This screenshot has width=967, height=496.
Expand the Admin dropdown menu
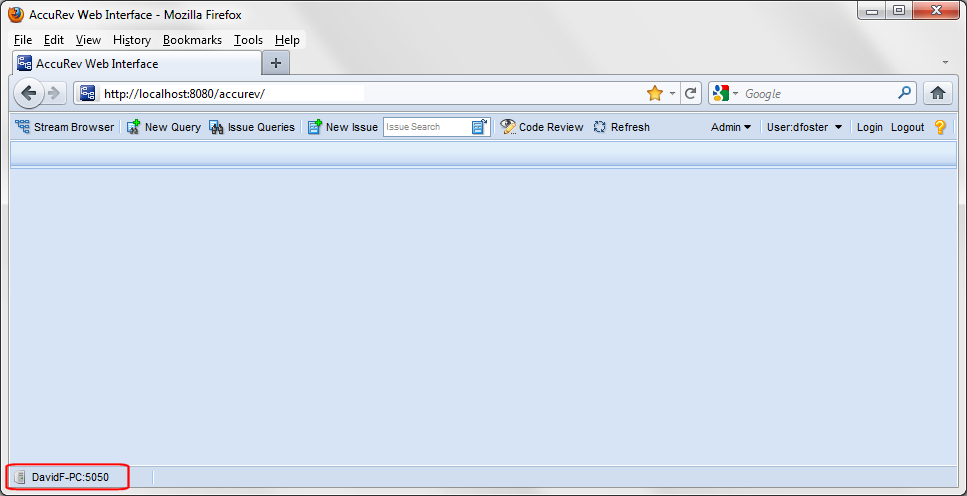click(x=731, y=127)
